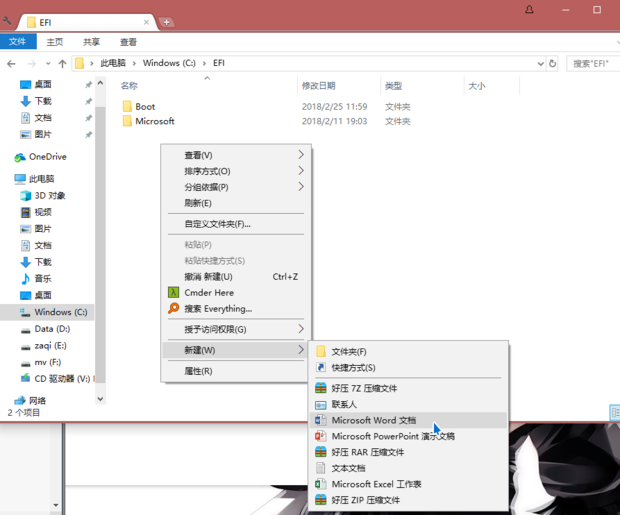The height and width of the screenshot is (515, 620).
Task: Click Windows (C:) in the address breadcrumb
Action: [169, 63]
